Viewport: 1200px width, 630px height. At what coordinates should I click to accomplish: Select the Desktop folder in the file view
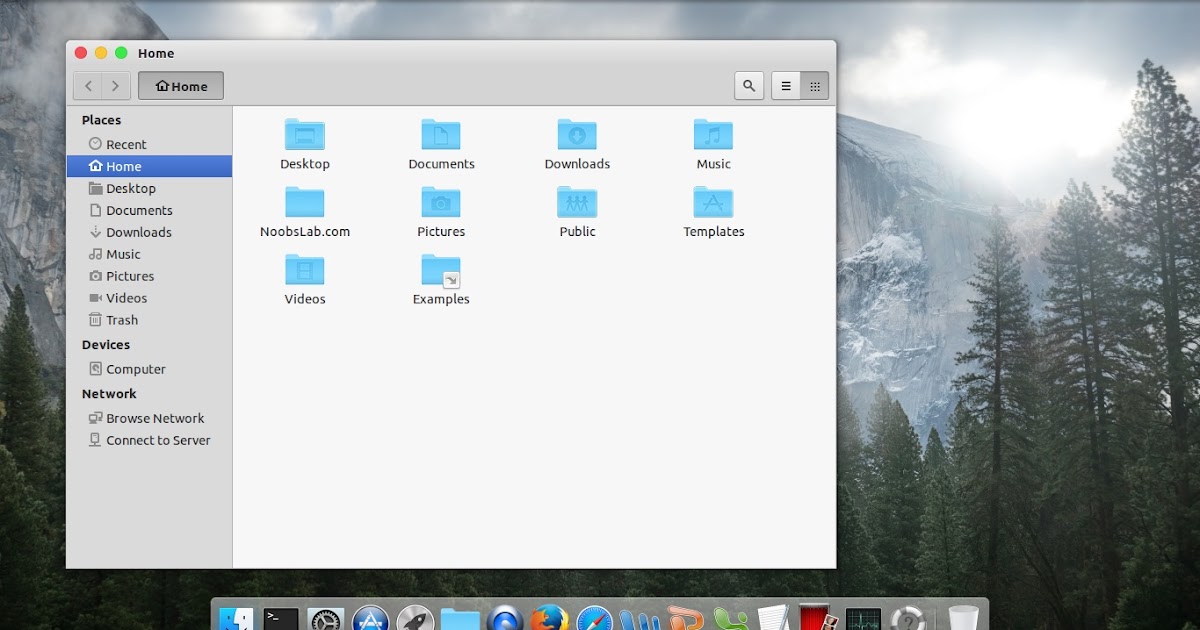[305, 144]
